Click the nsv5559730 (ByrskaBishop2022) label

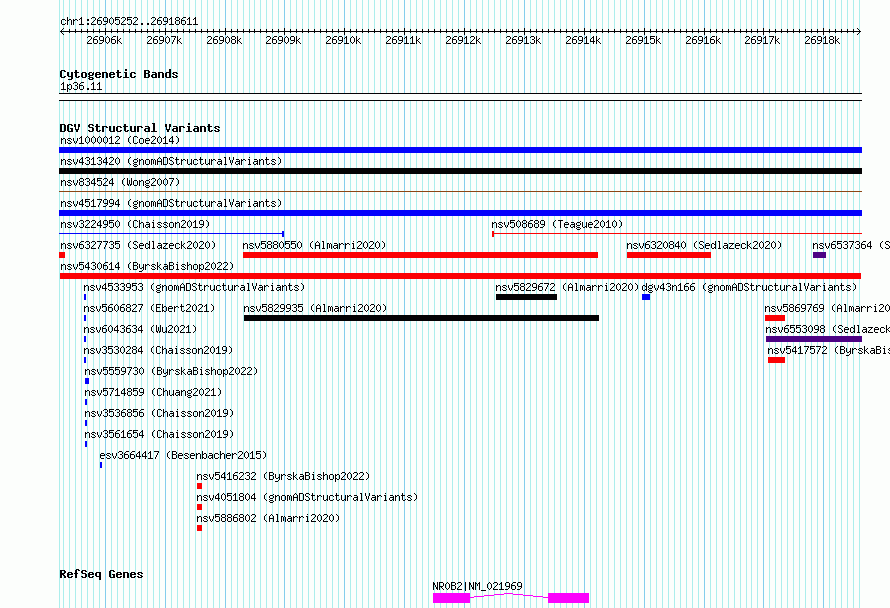click(171, 371)
